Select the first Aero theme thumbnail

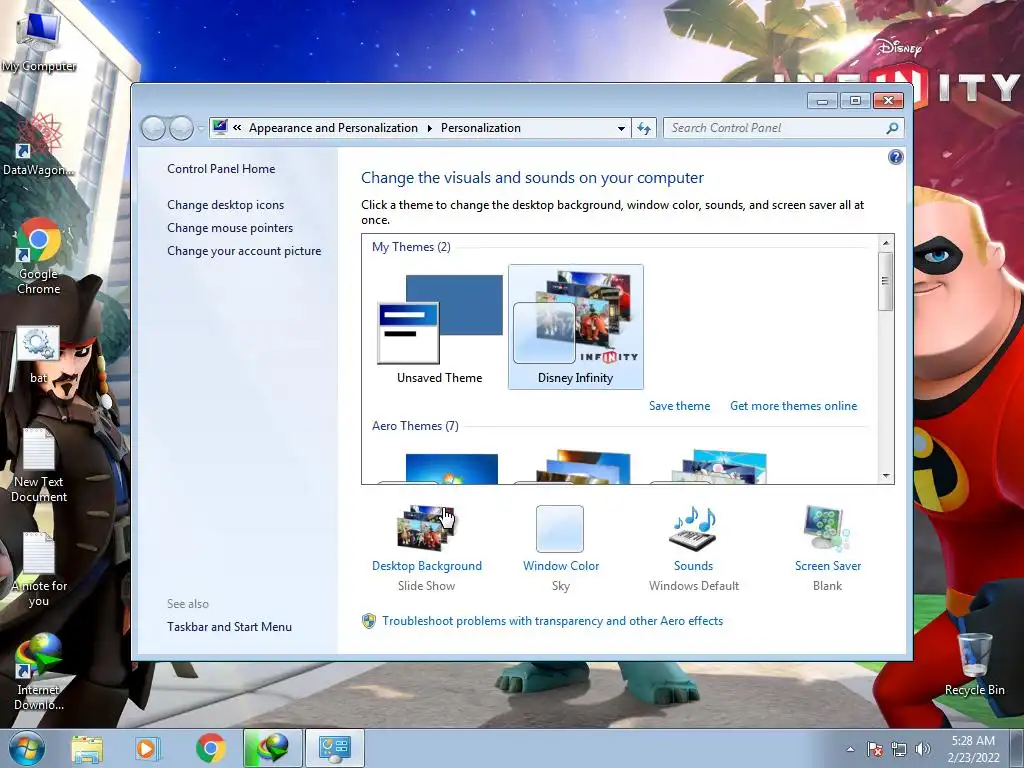pyautogui.click(x=440, y=468)
